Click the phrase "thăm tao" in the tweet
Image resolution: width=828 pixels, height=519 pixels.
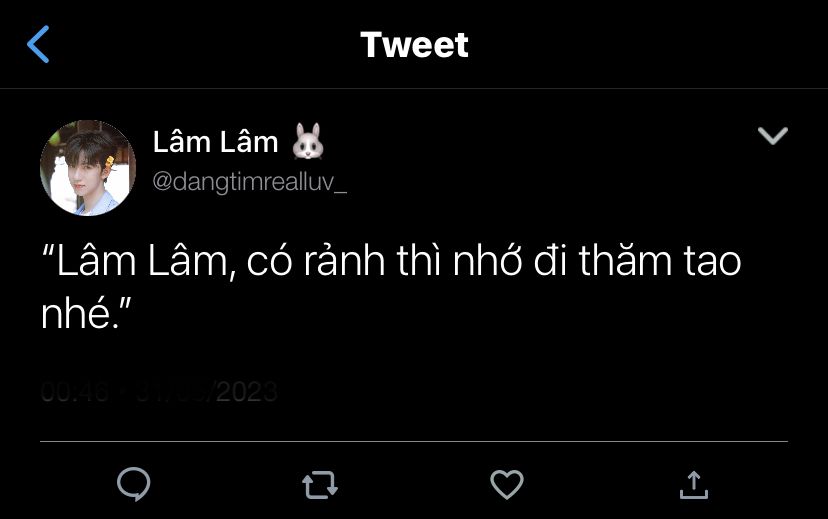coord(660,260)
